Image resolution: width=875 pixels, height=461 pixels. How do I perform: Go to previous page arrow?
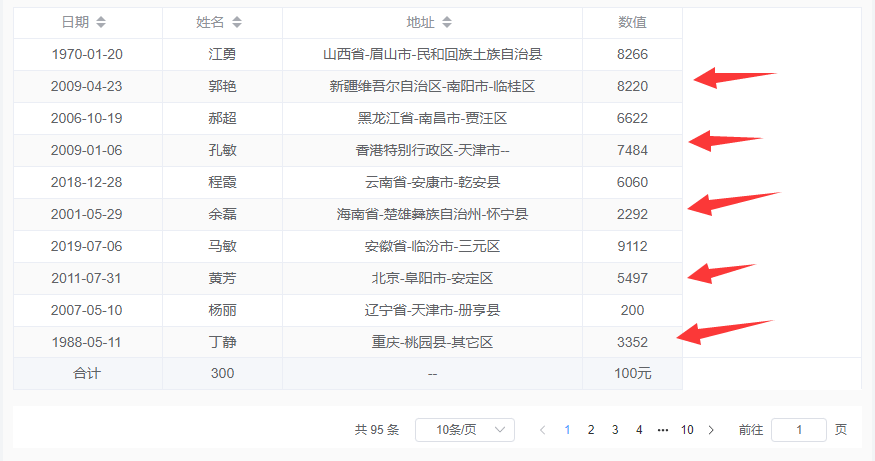click(x=542, y=430)
